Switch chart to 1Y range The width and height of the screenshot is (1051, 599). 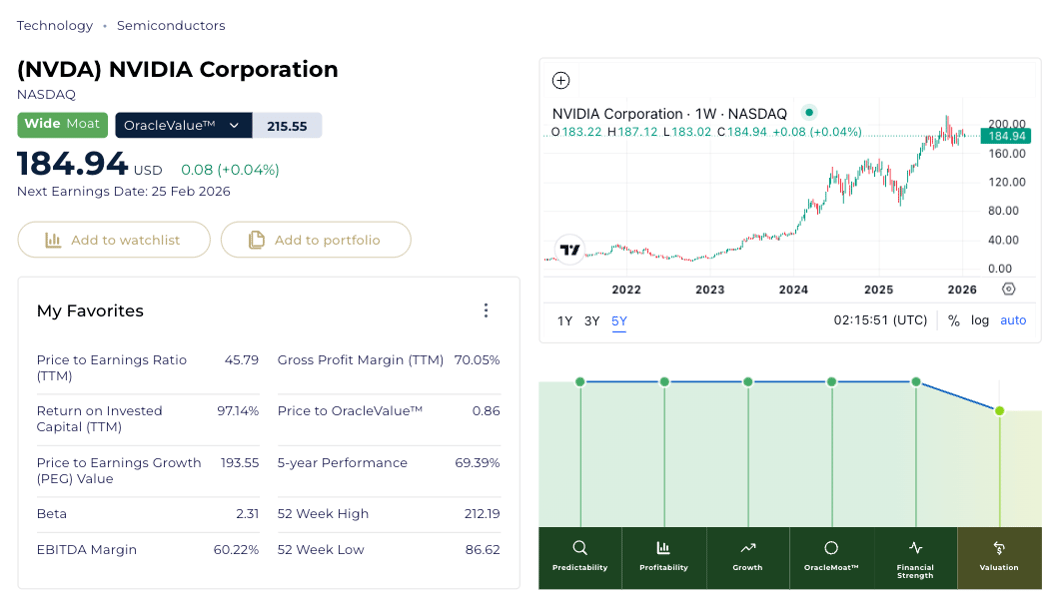(x=565, y=321)
